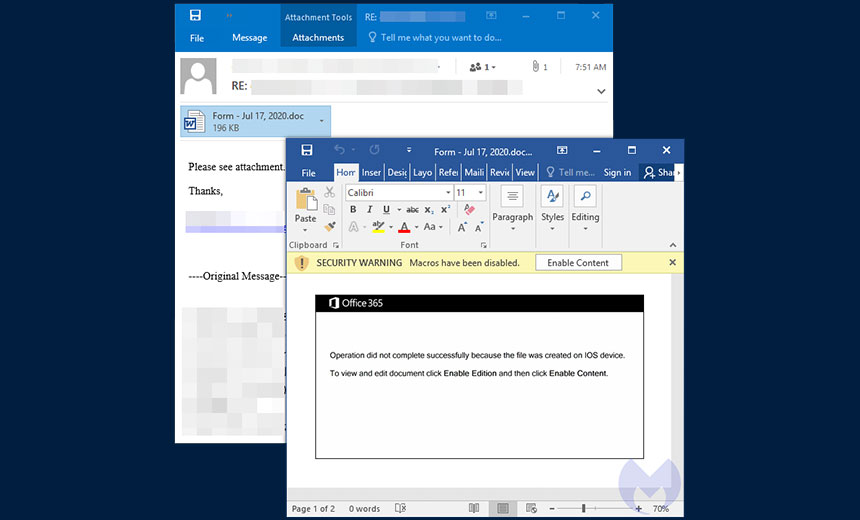The width and height of the screenshot is (860, 520).
Task: Toggle Underline formatting
Action: (x=386, y=210)
